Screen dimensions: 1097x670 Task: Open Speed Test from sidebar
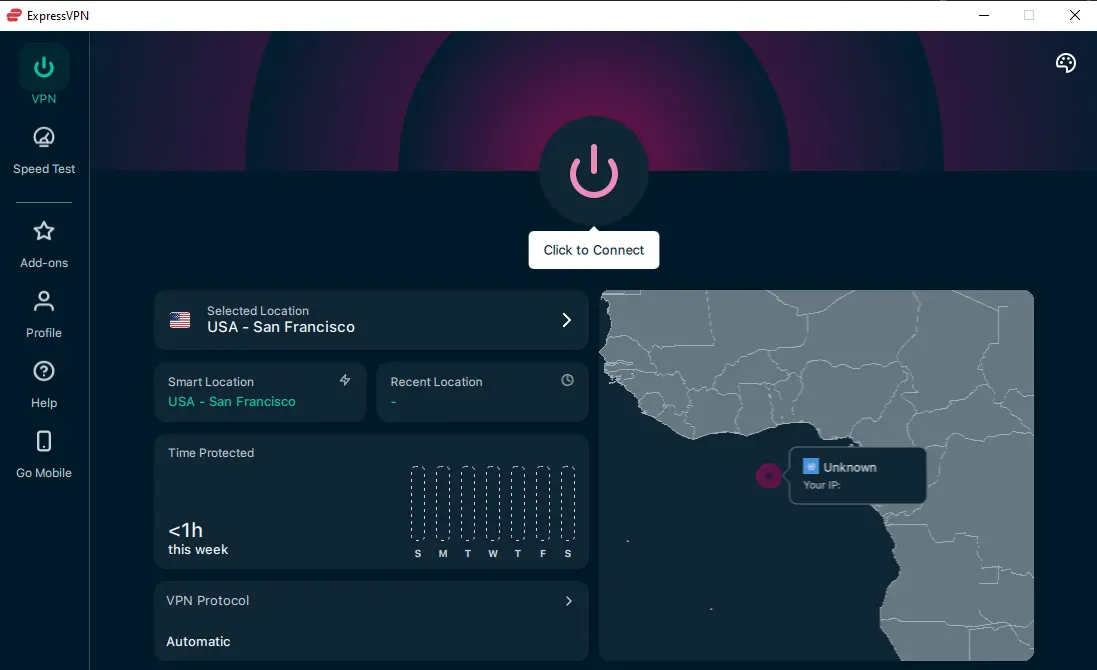pyautogui.click(x=43, y=150)
